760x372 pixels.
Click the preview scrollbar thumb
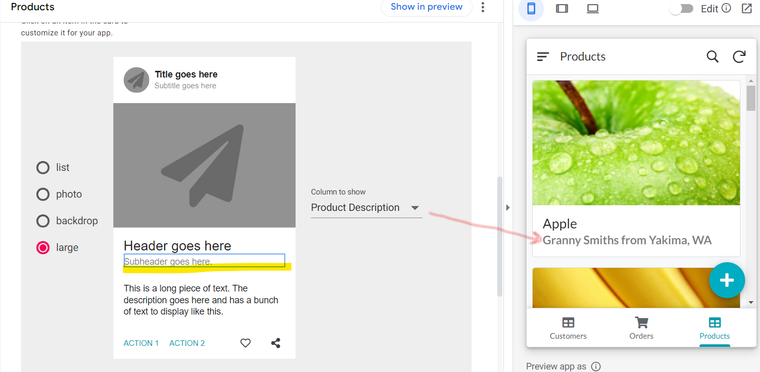[751, 97]
